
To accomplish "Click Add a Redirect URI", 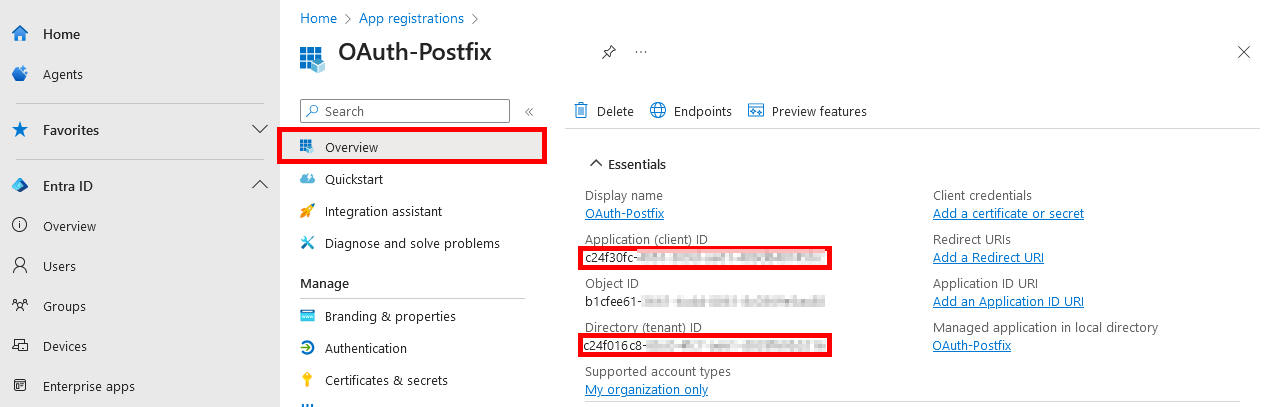I will coord(988,257).
